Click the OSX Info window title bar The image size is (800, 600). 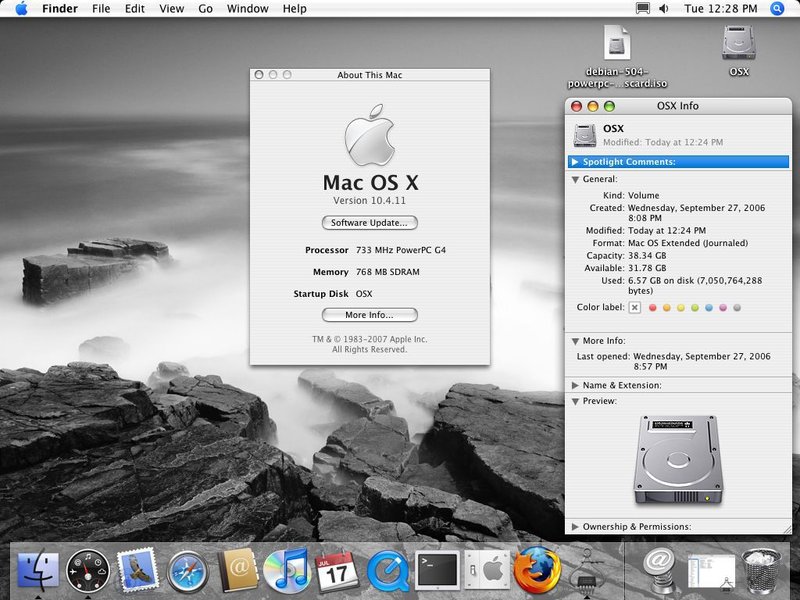(678, 106)
